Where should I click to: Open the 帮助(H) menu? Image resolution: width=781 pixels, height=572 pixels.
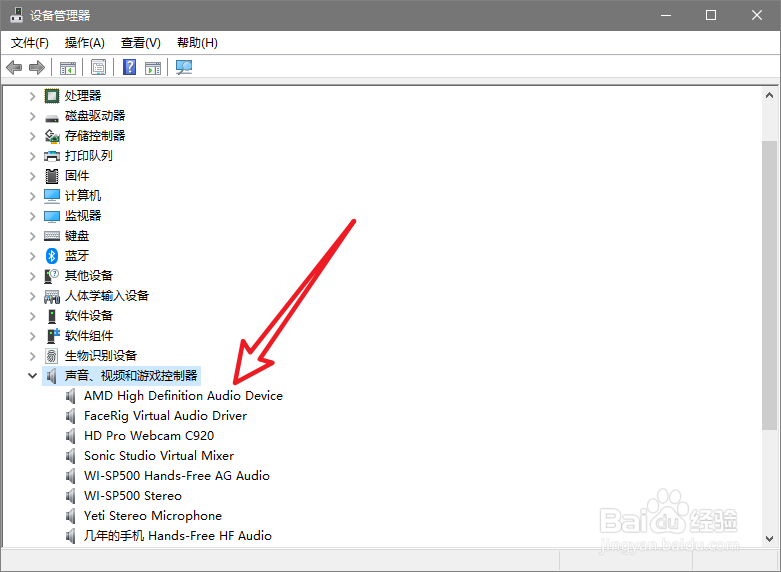[197, 43]
